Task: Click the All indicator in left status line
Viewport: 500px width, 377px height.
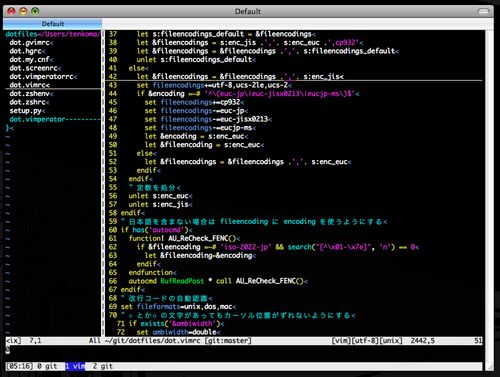Action: tap(94, 340)
